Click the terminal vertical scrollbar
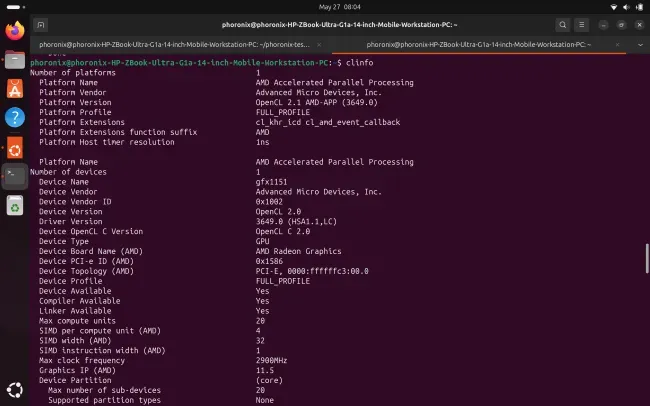The width and height of the screenshot is (650, 406). (647, 258)
